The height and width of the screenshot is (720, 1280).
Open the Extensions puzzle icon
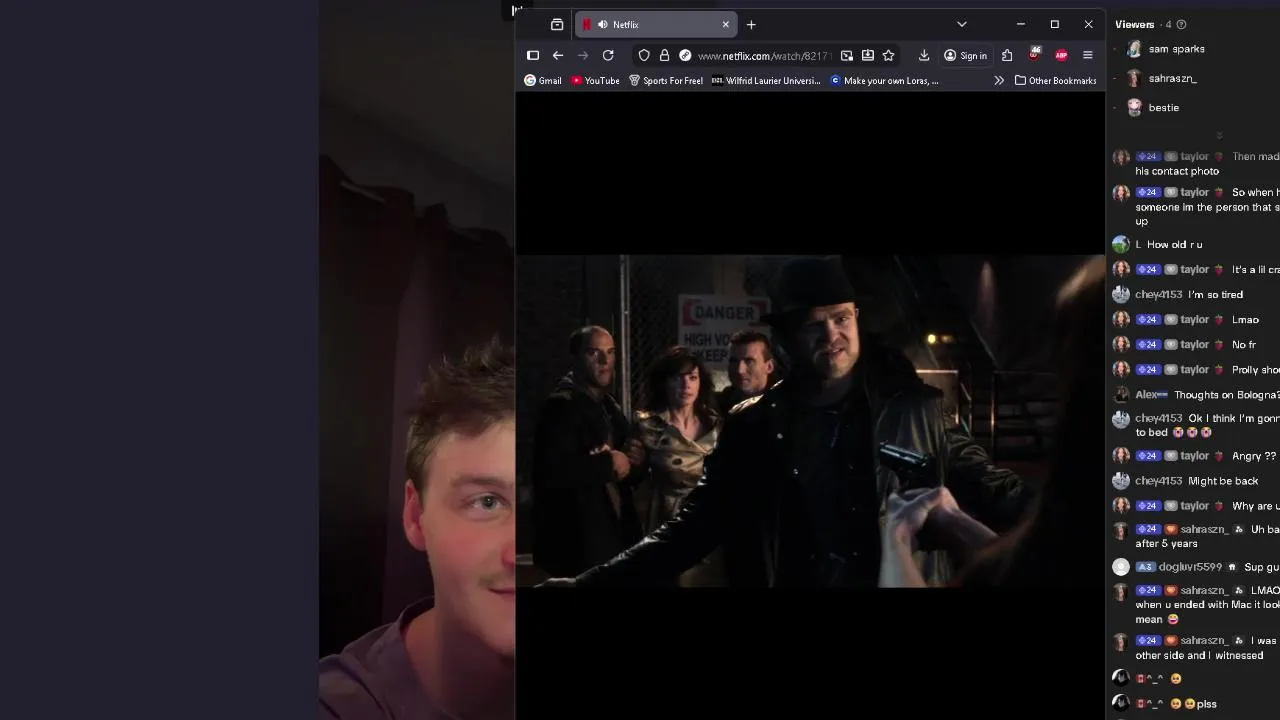click(1007, 55)
